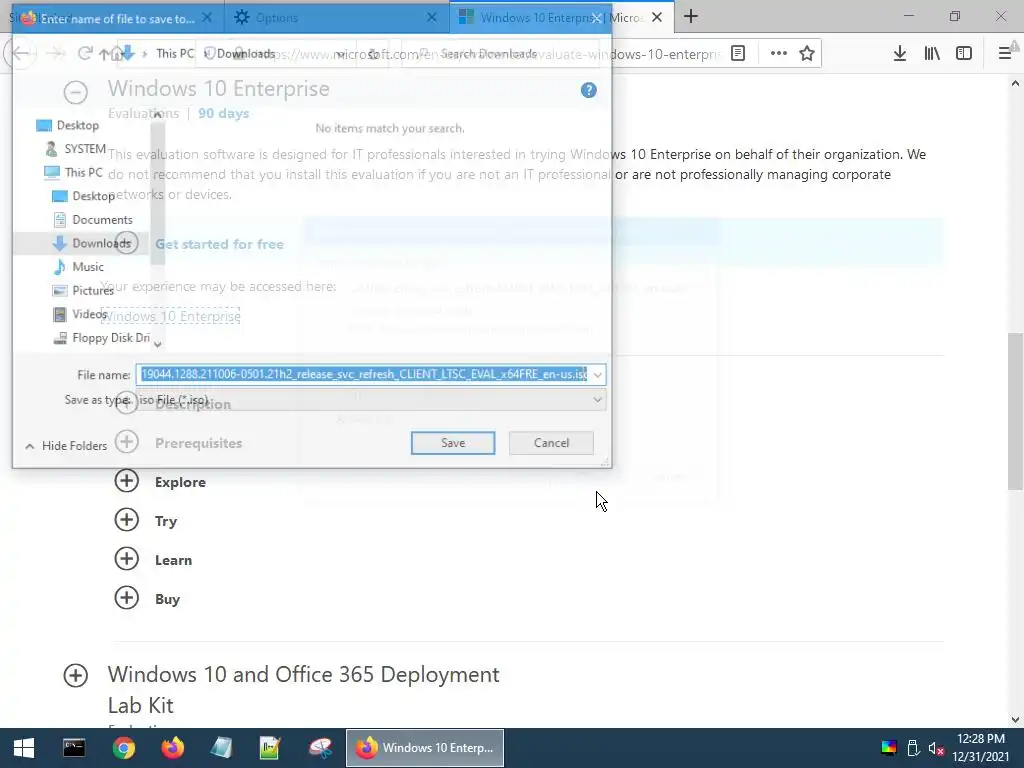Image resolution: width=1024 pixels, height=768 pixels.
Task: Click the page vertical scrollbar thumb
Action: point(1015,411)
